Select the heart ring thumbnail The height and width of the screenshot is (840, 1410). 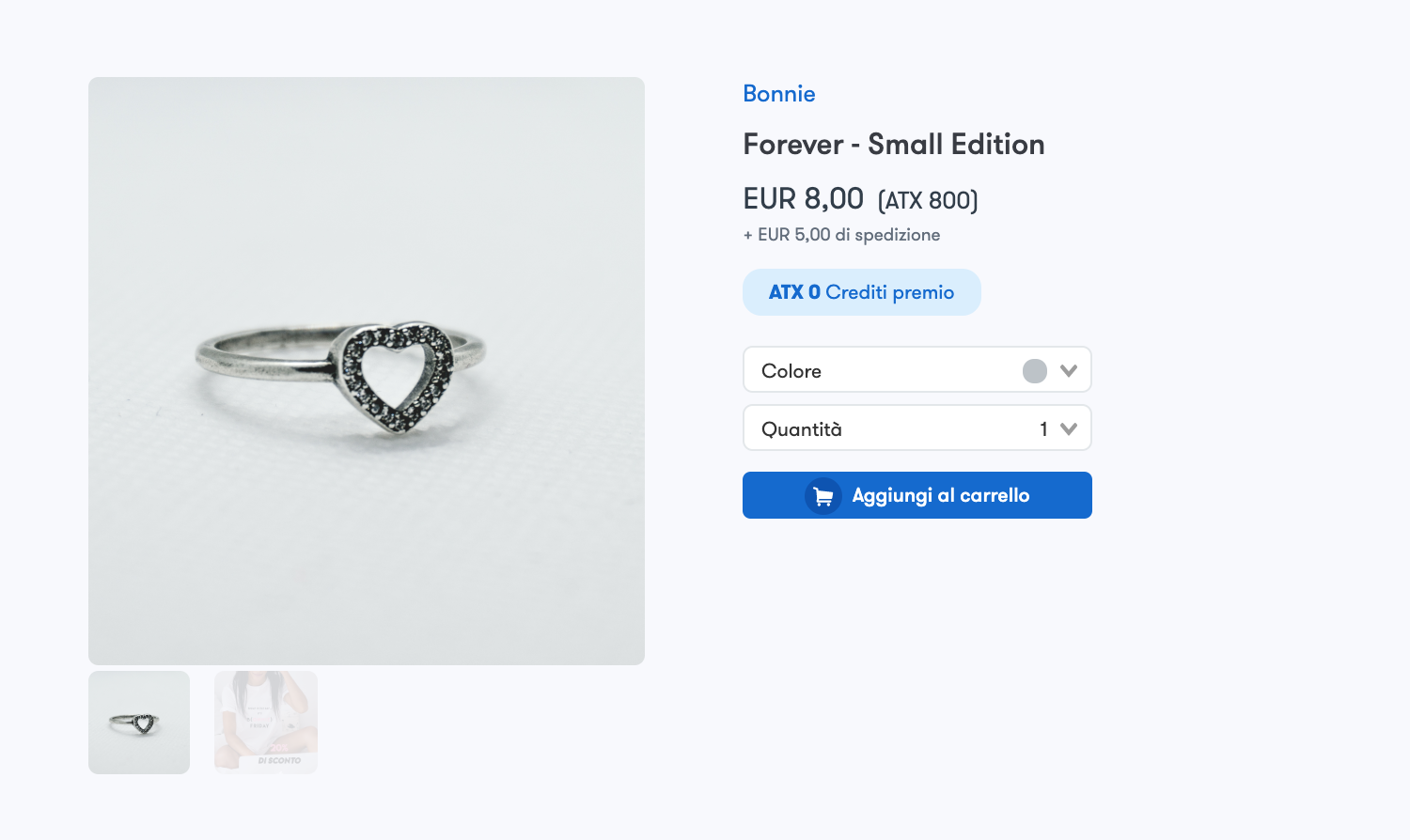click(139, 723)
